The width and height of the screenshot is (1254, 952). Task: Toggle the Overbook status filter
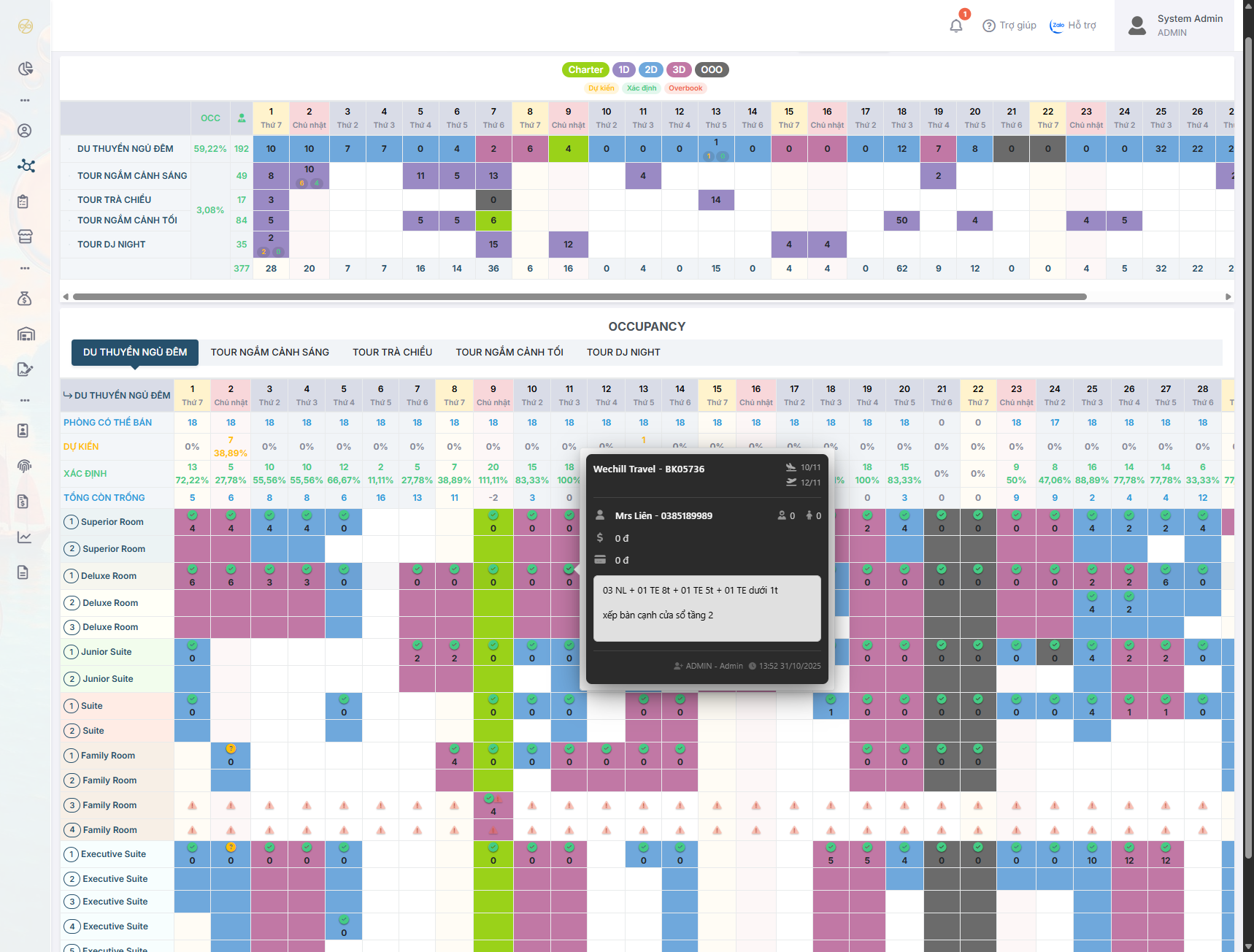685,88
